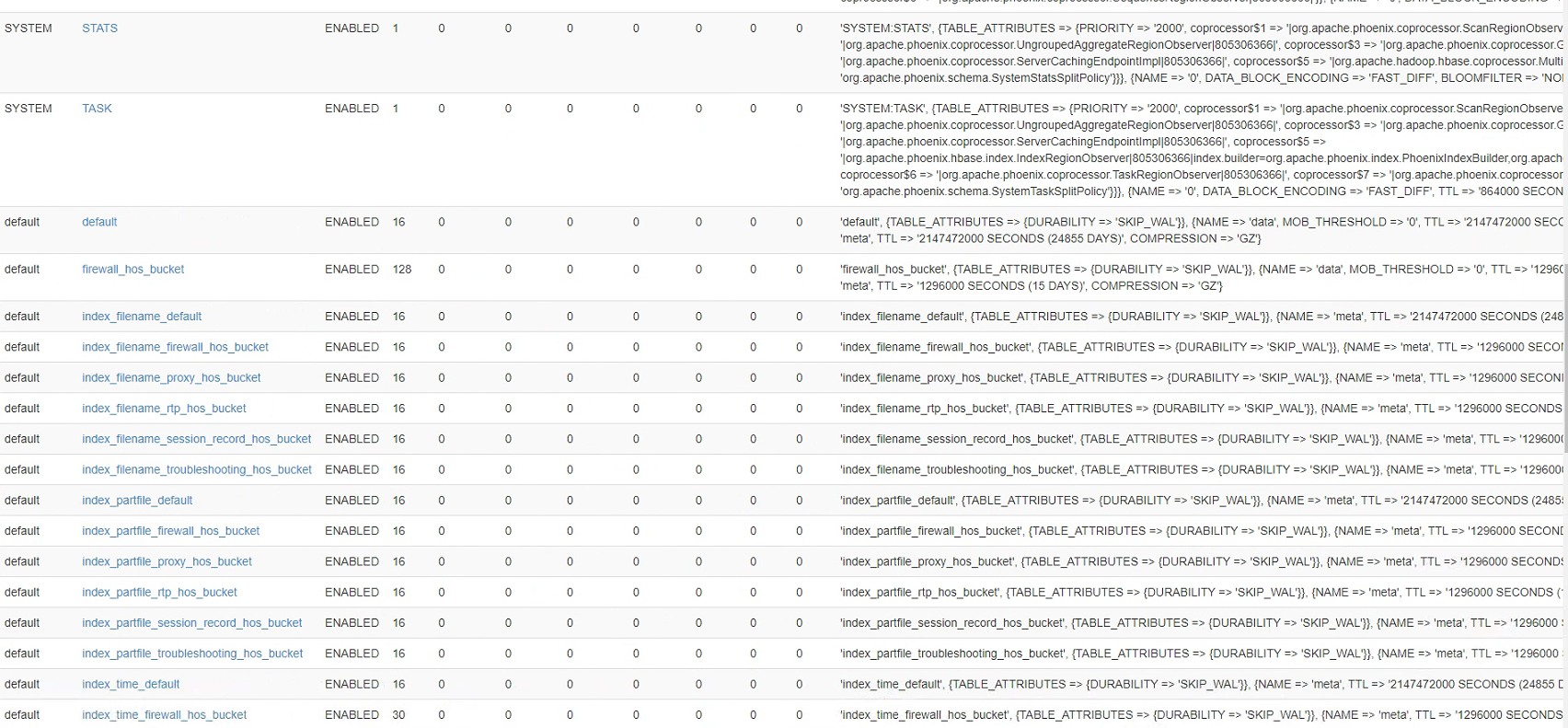This screenshot has width=1568, height=728.
Task: Open index_partfile_proxy_hos_bucket table
Action: pyautogui.click(x=167, y=561)
